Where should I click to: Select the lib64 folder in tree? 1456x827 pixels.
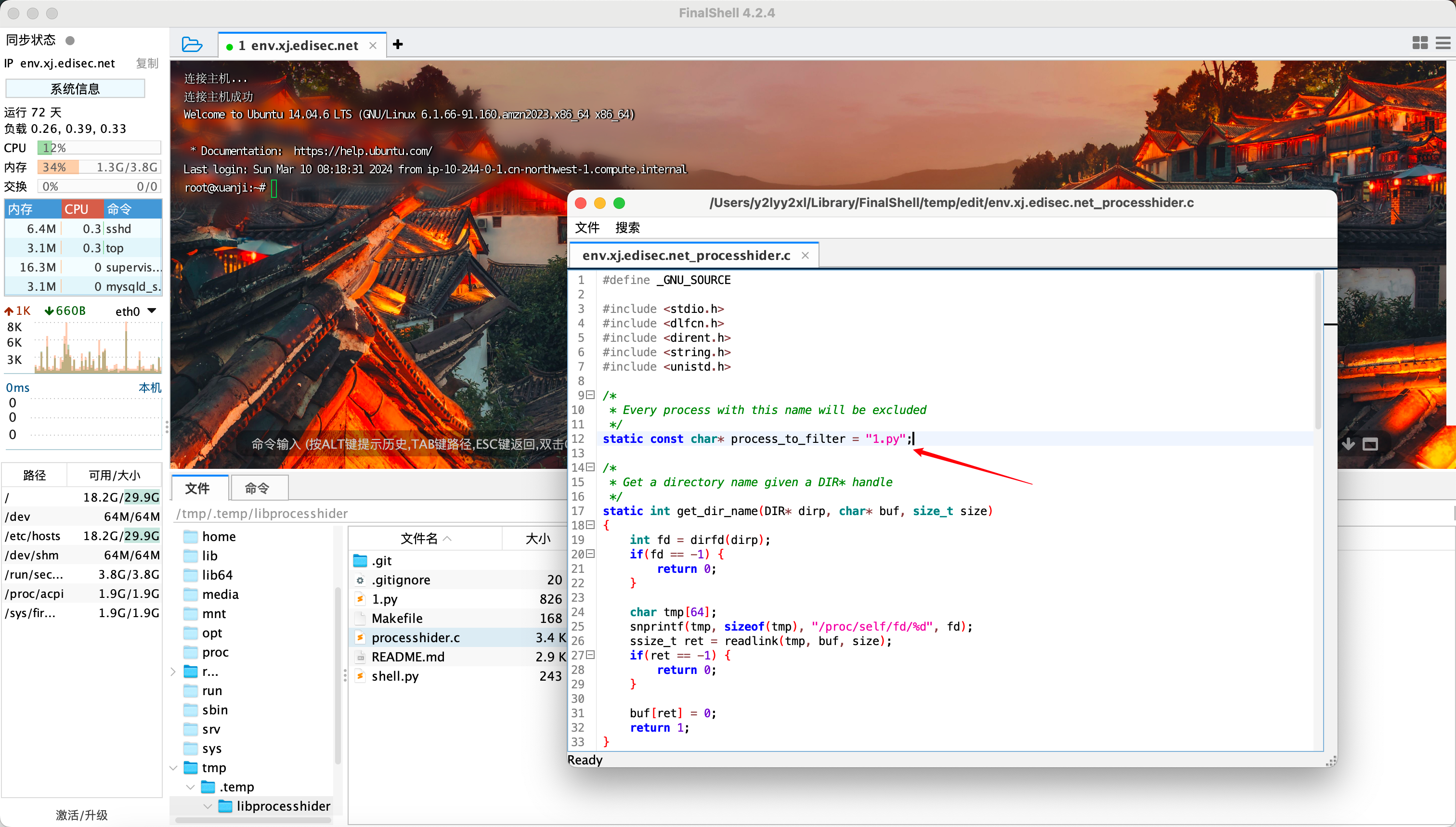tap(217, 575)
